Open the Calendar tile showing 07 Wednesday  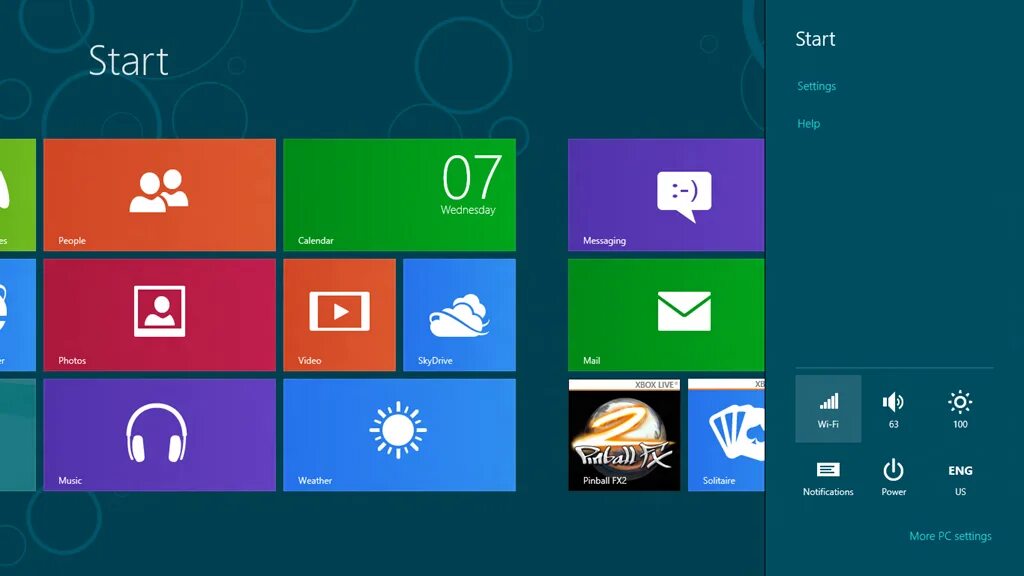point(399,195)
